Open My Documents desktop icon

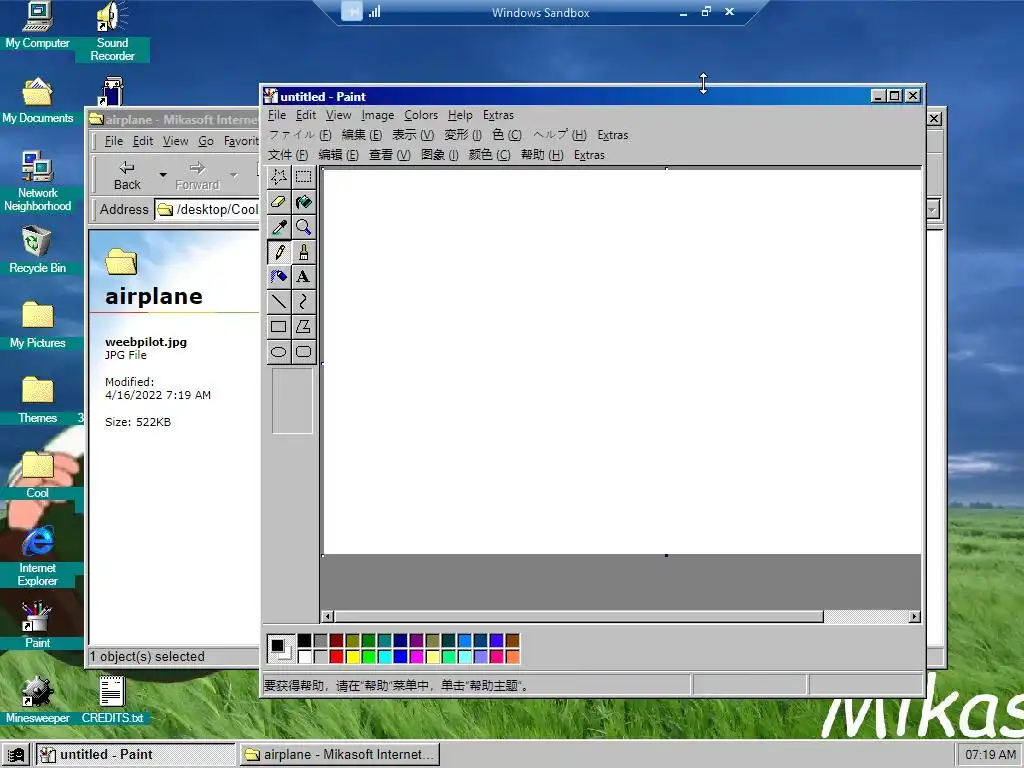click(x=37, y=101)
